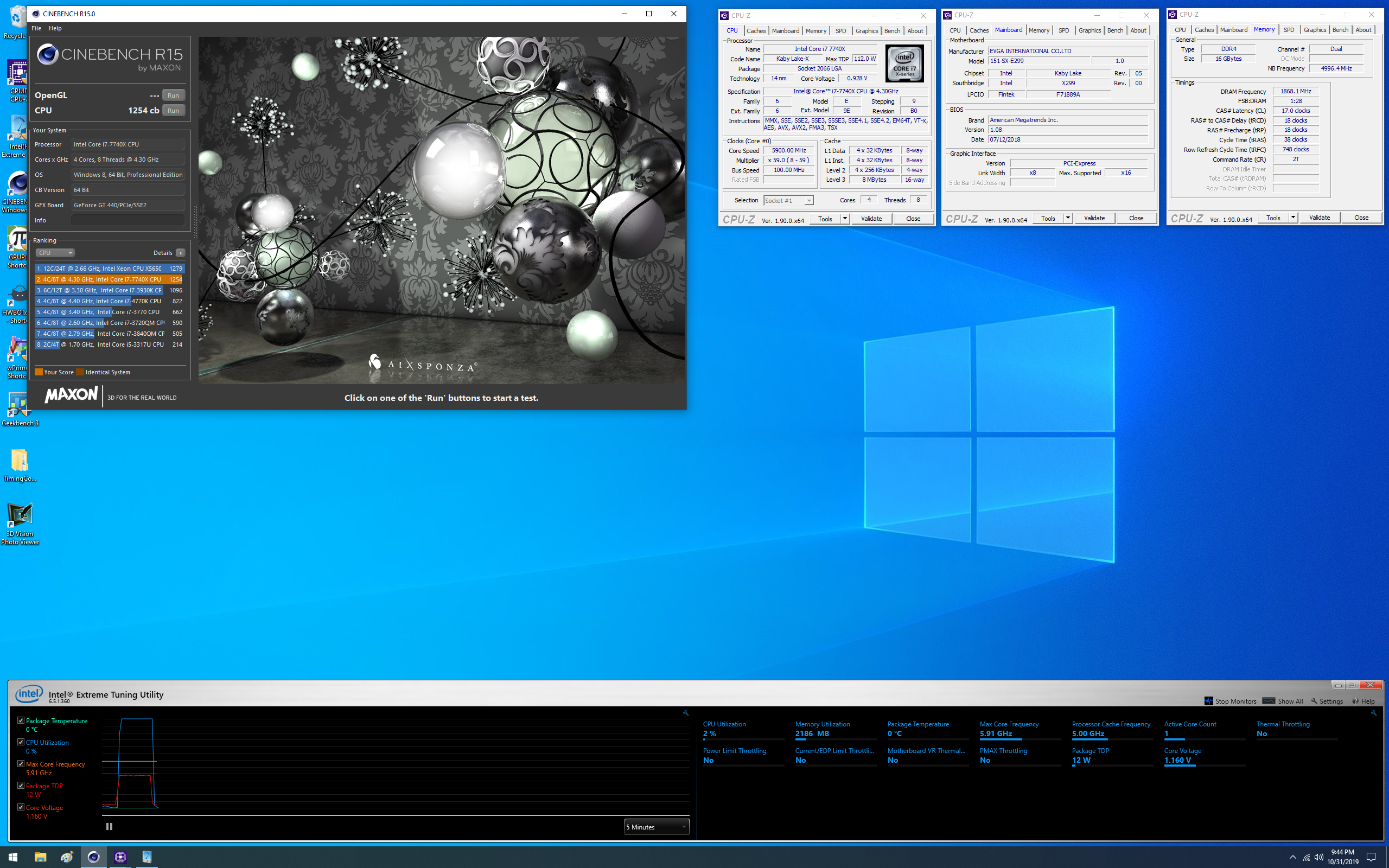This screenshot has width=1389, height=868.
Task: Open the Intel XTU taskbar item
Action: coord(147,857)
